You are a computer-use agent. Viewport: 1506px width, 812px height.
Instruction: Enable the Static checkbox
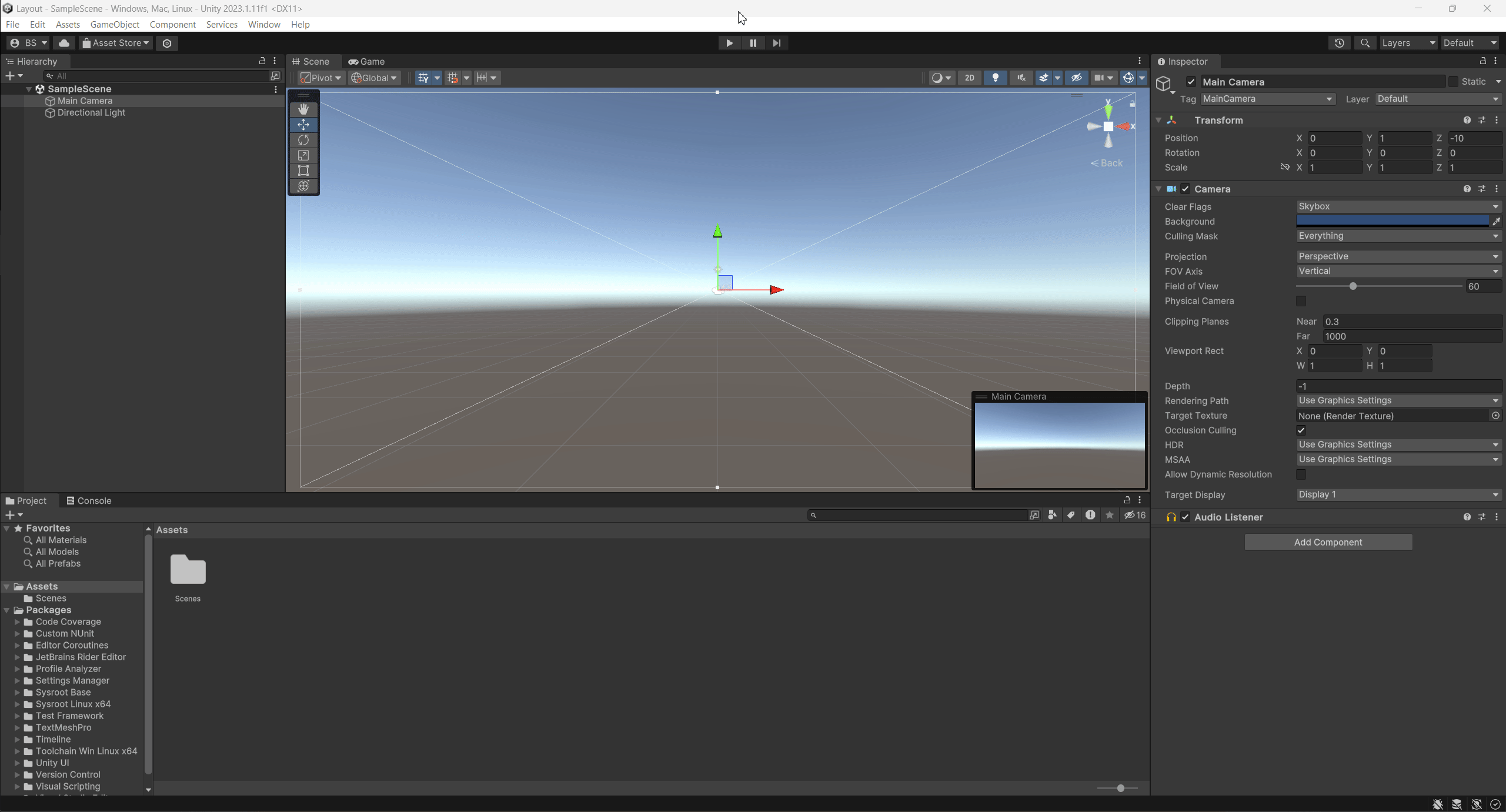(x=1453, y=82)
